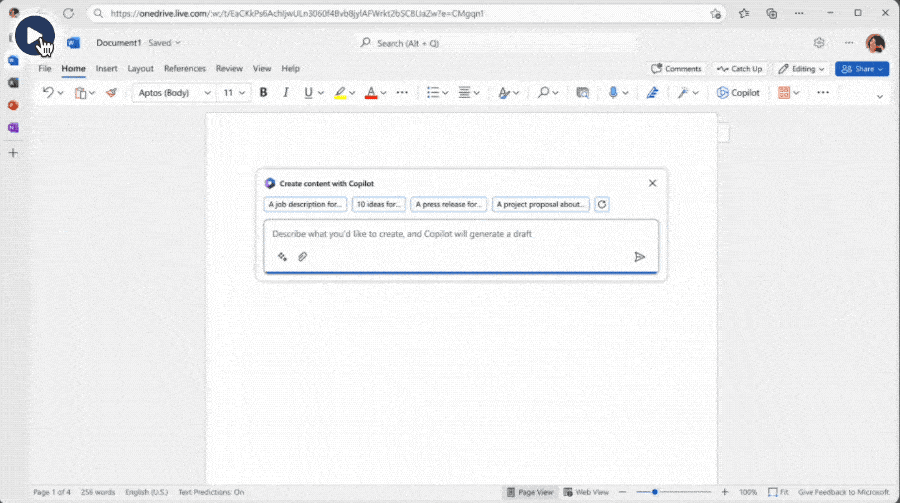Click the Format Painter icon
Image resolution: width=900 pixels, height=503 pixels.
111,93
